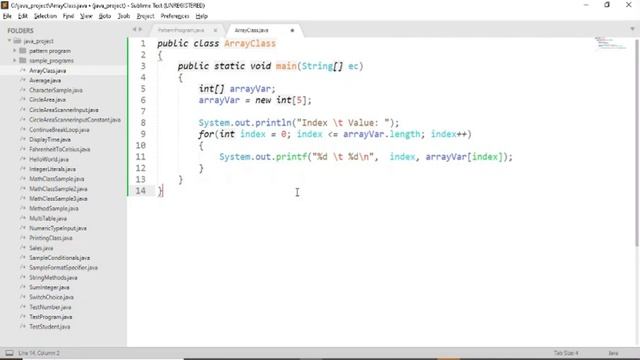Open SampleConditionals.java from the sidebar

(60, 258)
